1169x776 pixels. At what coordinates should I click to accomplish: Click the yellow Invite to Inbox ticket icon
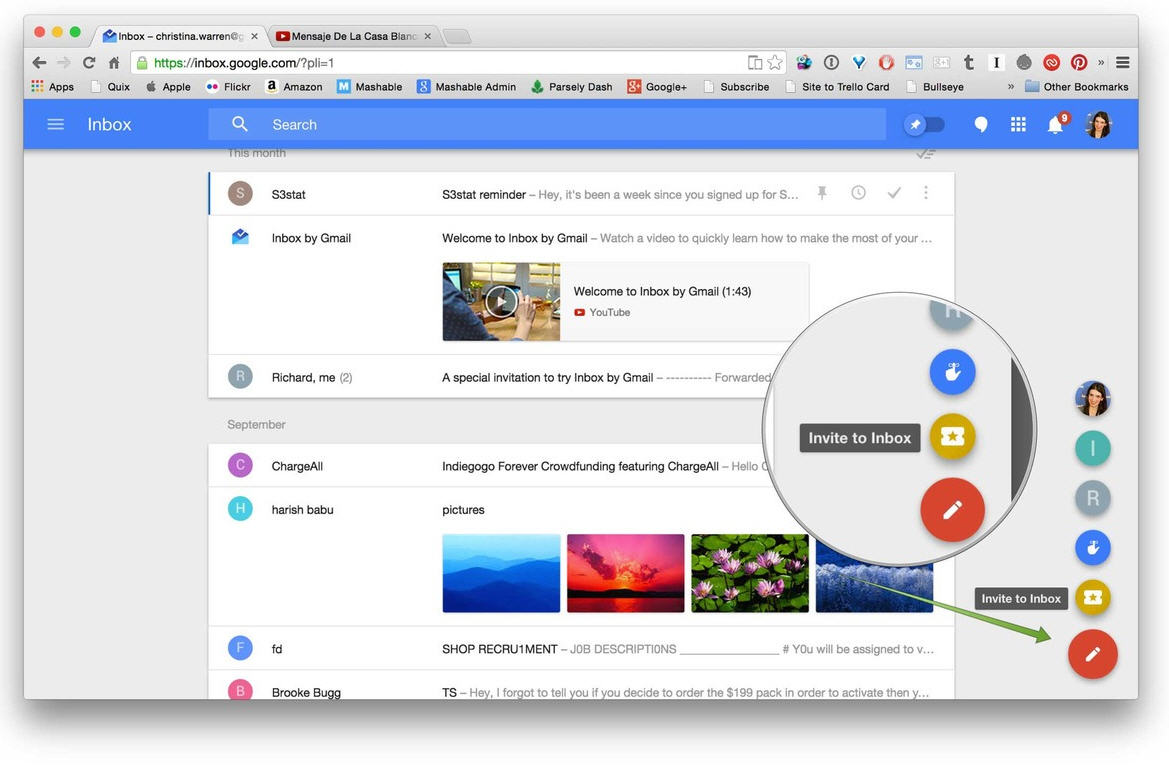(x=1093, y=598)
